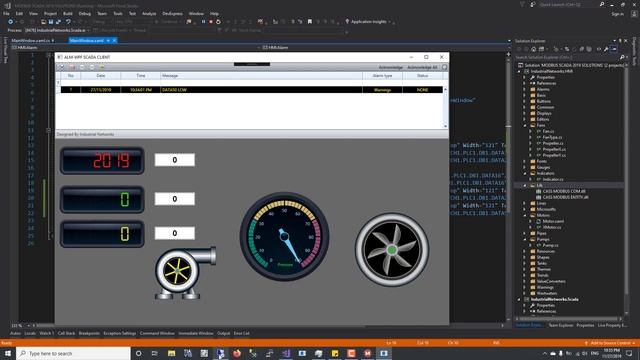This screenshot has width=640, height=360.
Task: Click first icon in SCADA alarm toolbar
Action: point(62,67)
